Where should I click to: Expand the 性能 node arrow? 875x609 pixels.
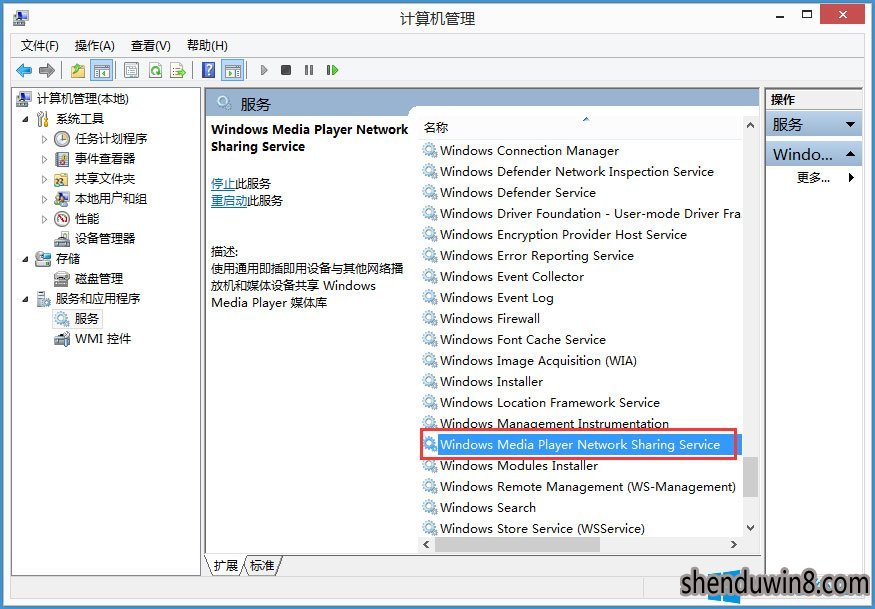[44, 219]
